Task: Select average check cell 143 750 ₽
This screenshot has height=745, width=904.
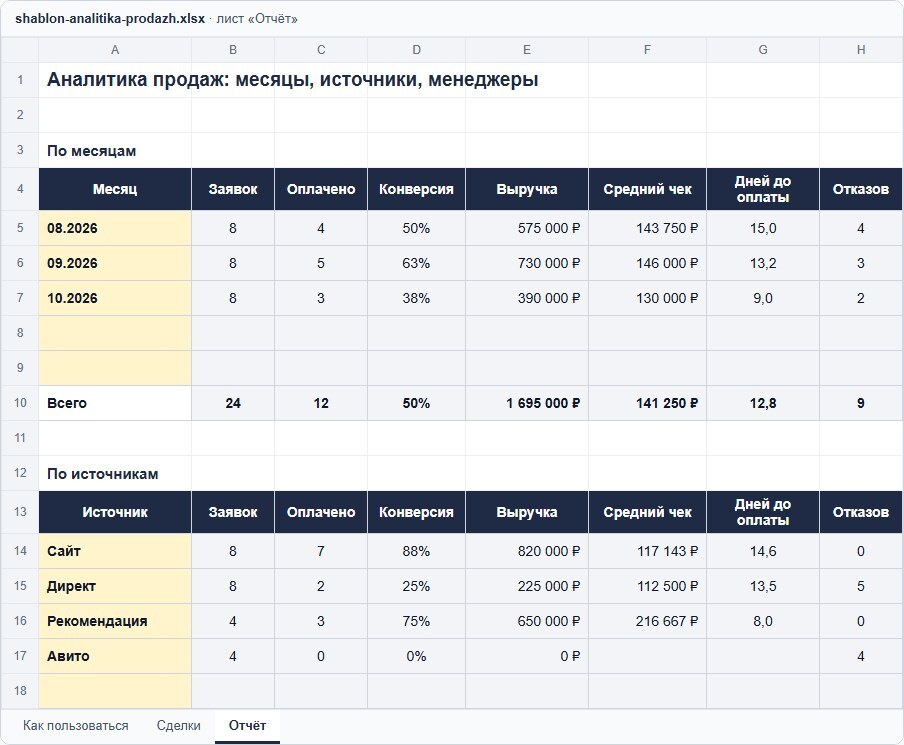Action: 647,228
